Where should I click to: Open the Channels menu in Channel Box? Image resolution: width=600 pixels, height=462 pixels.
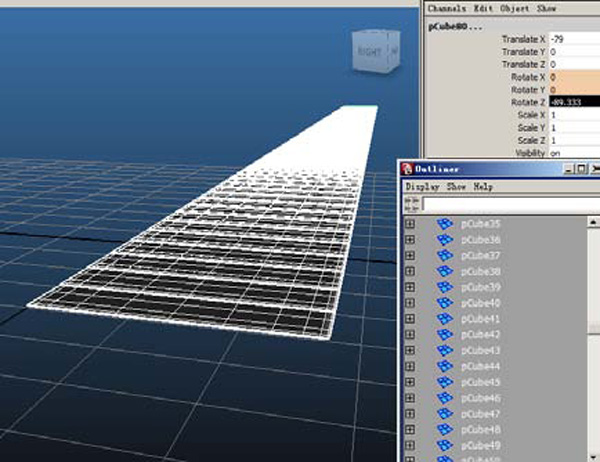(x=447, y=8)
